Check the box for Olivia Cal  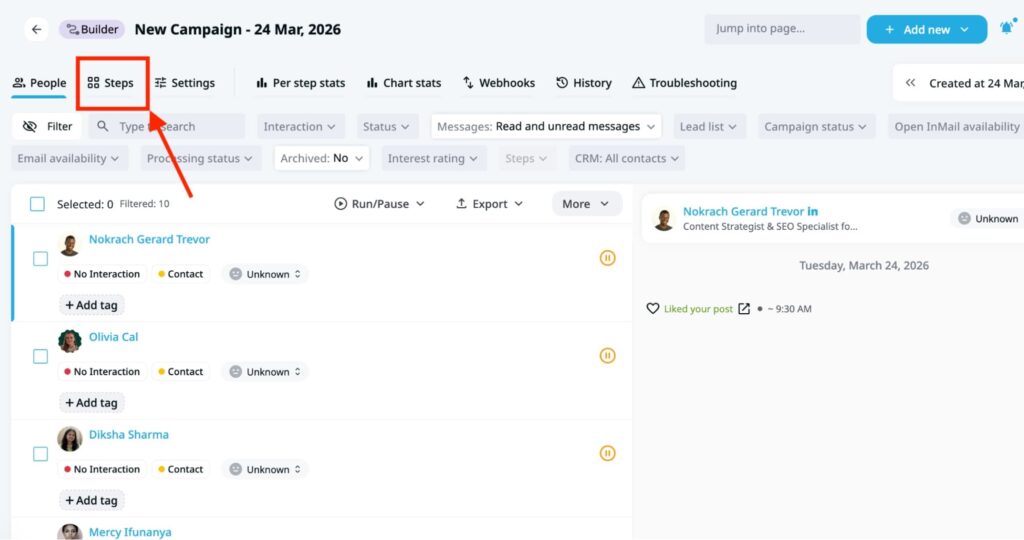[41, 356]
